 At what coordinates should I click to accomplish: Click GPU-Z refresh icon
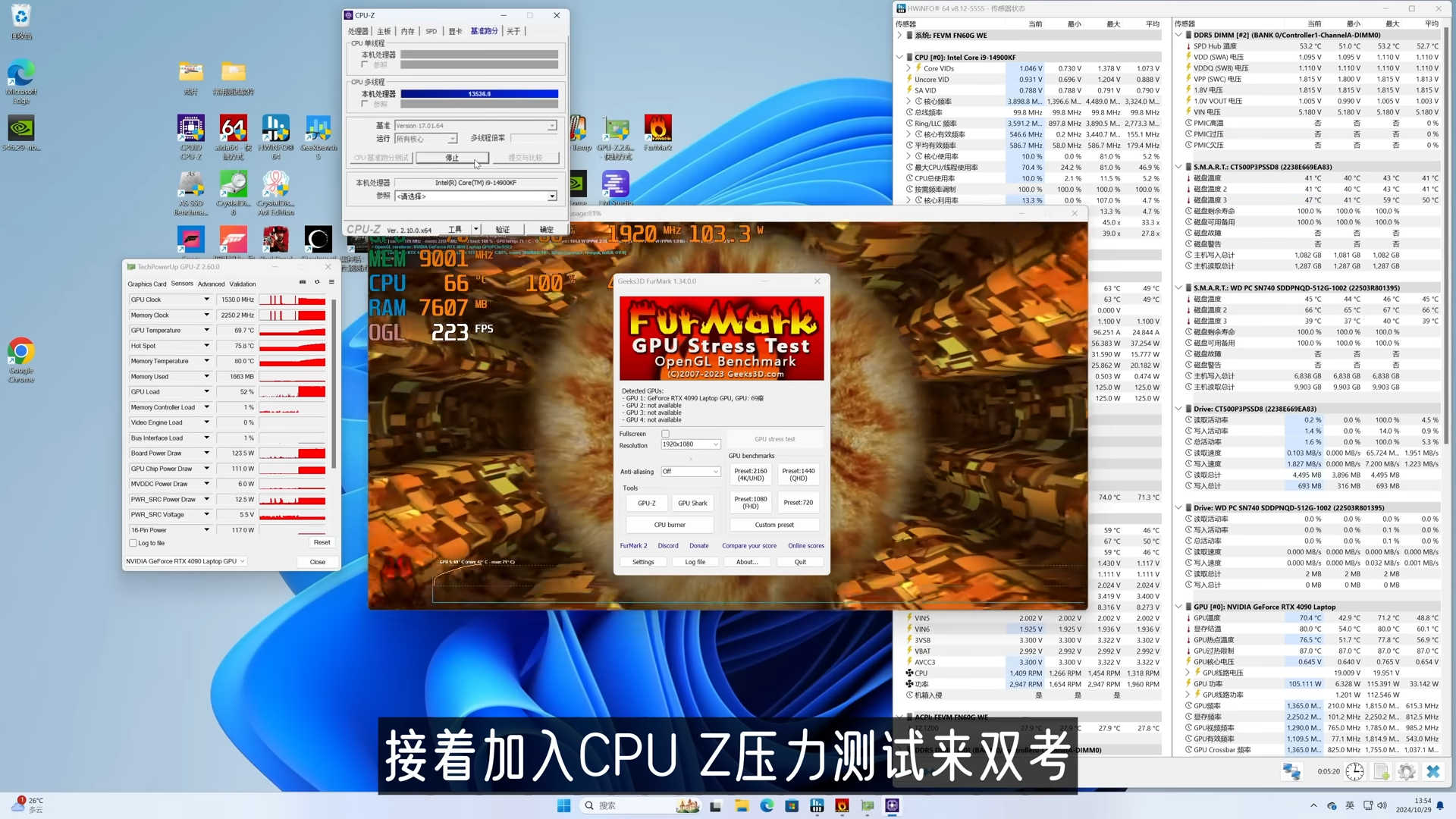[317, 282]
